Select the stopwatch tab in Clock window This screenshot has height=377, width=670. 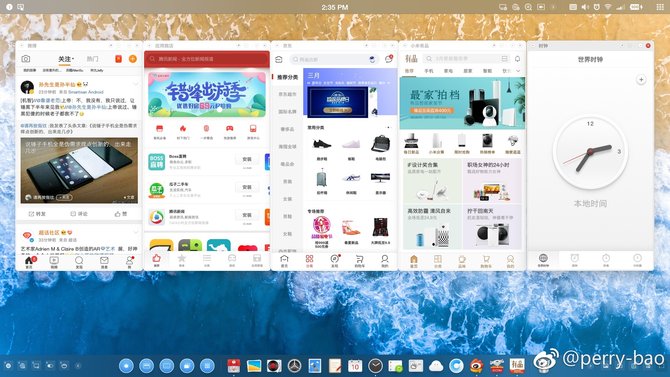click(606, 260)
